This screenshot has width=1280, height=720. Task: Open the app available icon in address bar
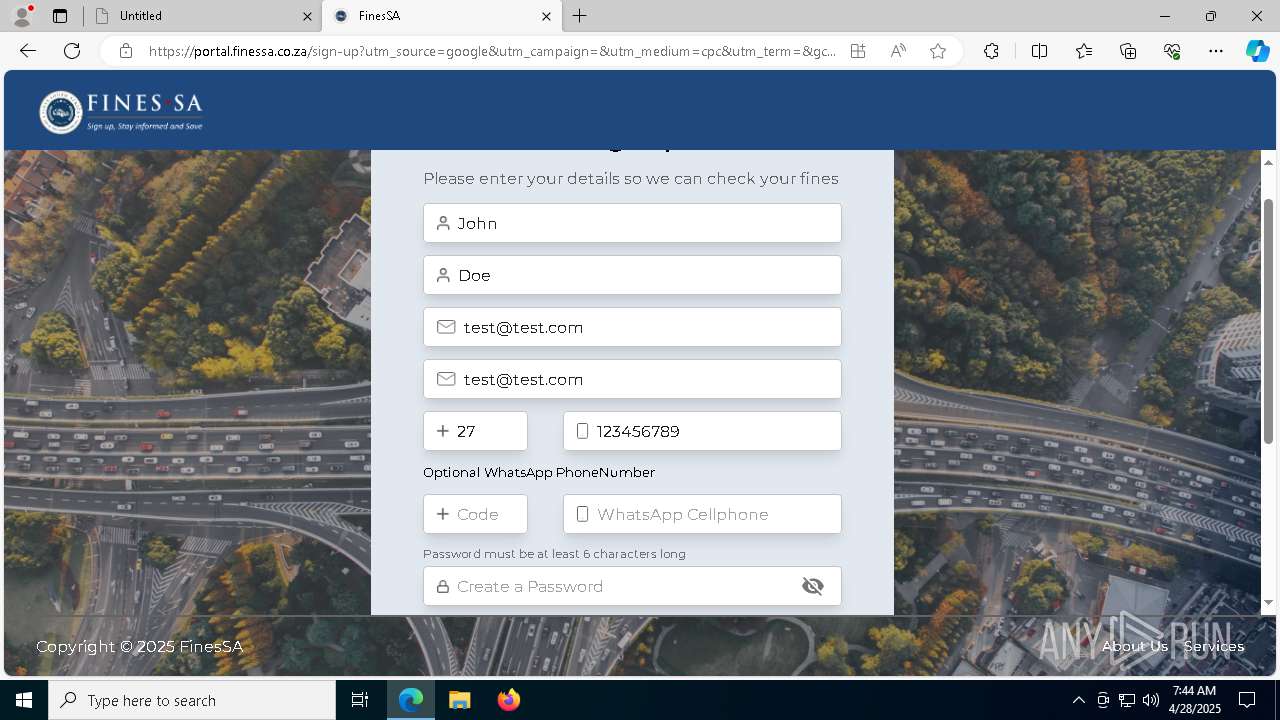pyautogui.click(x=858, y=51)
